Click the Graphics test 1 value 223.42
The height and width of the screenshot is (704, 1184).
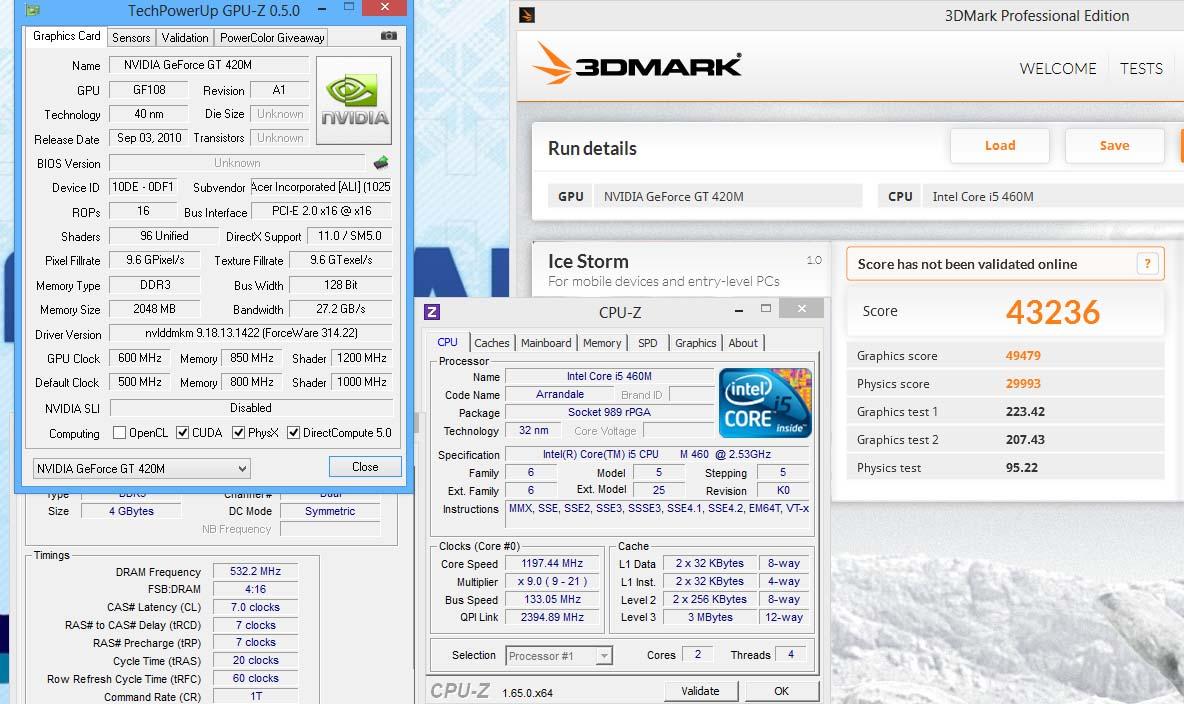coord(1025,412)
